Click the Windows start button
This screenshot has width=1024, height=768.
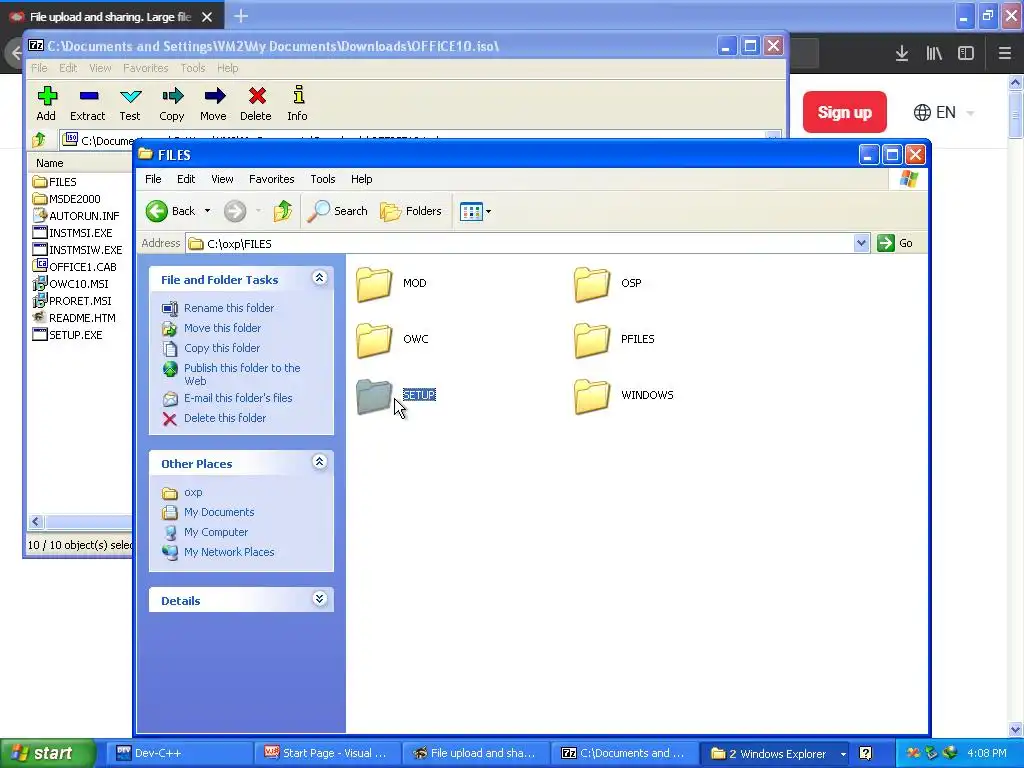47,754
